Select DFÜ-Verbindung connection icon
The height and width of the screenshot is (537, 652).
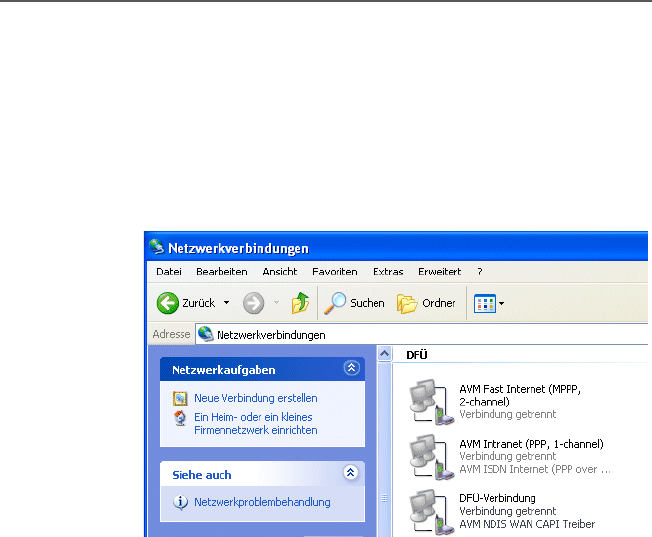(431, 512)
